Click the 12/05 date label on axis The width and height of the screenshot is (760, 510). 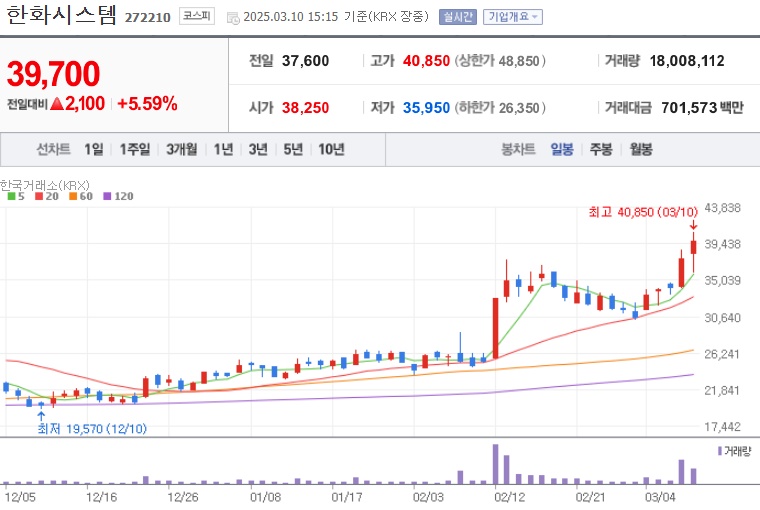click(x=20, y=497)
